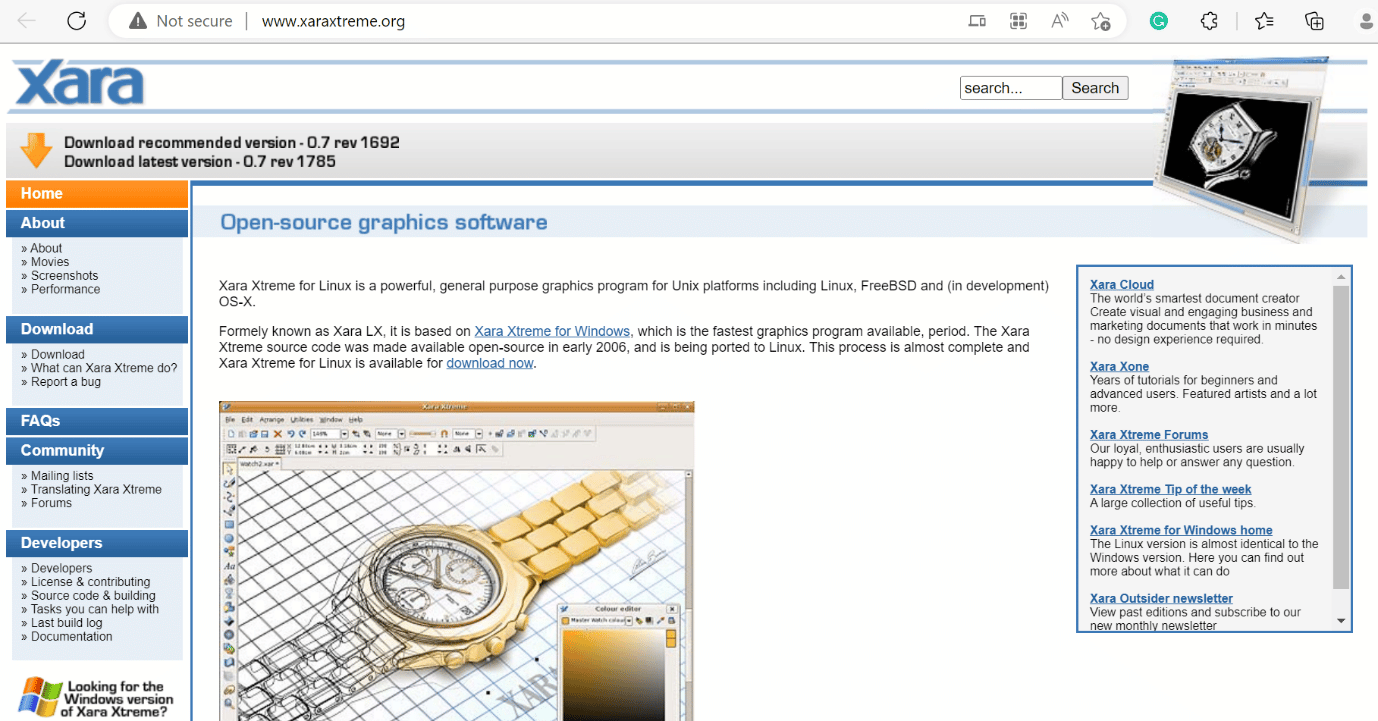Open the Documentation link
Screen dimensions: 1378x721
[x=71, y=636]
